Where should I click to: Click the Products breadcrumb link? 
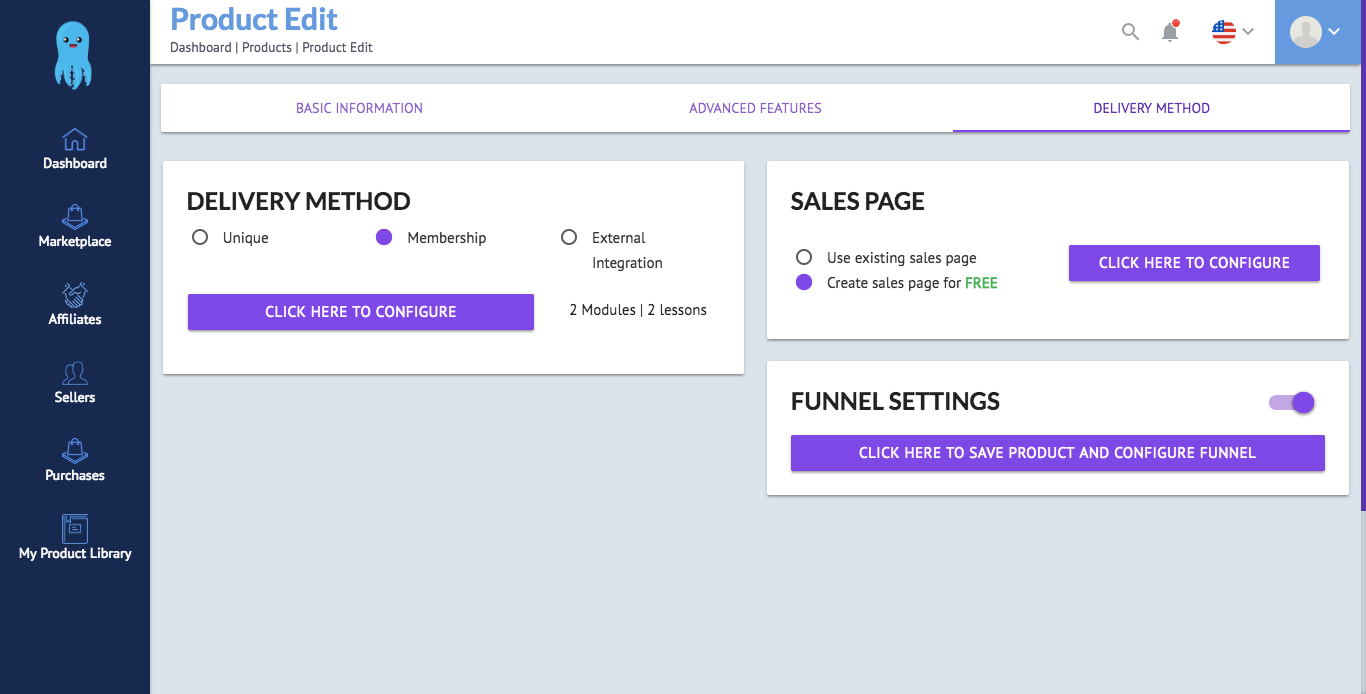[267, 47]
